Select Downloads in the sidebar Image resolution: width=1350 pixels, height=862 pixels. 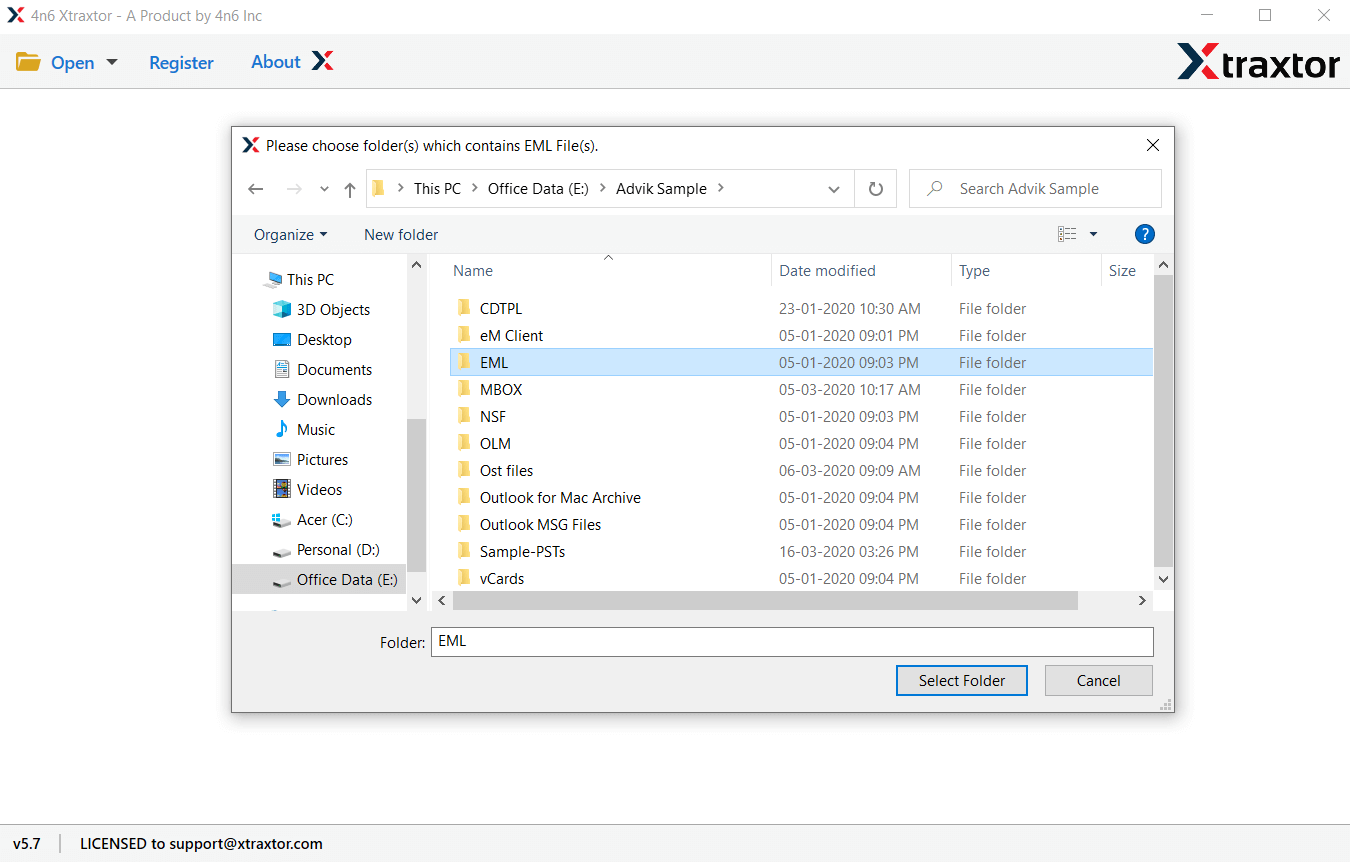(x=323, y=399)
